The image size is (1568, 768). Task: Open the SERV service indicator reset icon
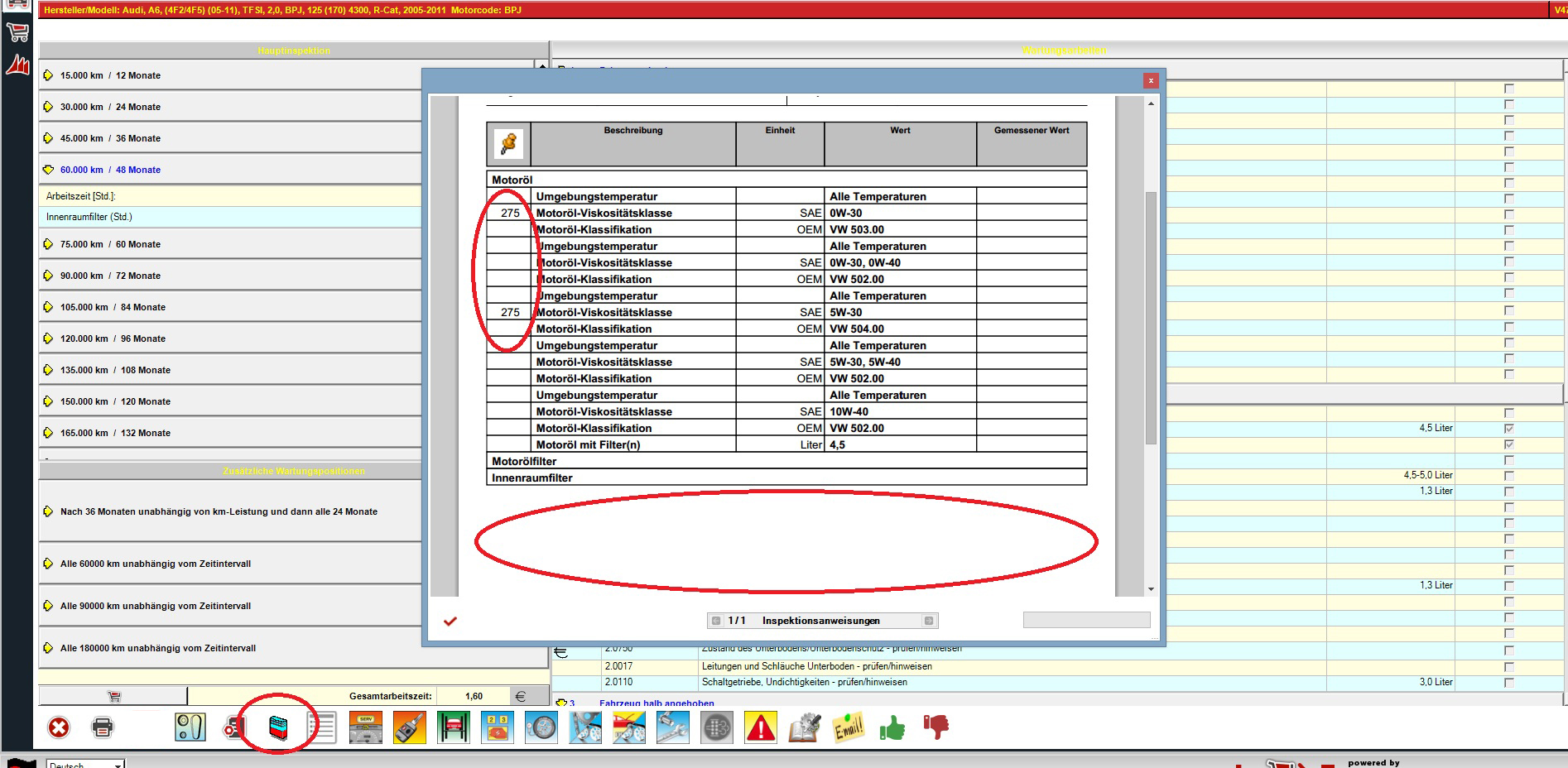tap(366, 727)
